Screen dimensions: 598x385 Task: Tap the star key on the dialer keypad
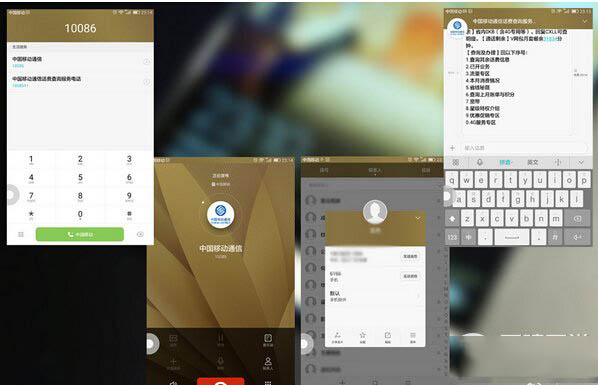click(x=31, y=215)
